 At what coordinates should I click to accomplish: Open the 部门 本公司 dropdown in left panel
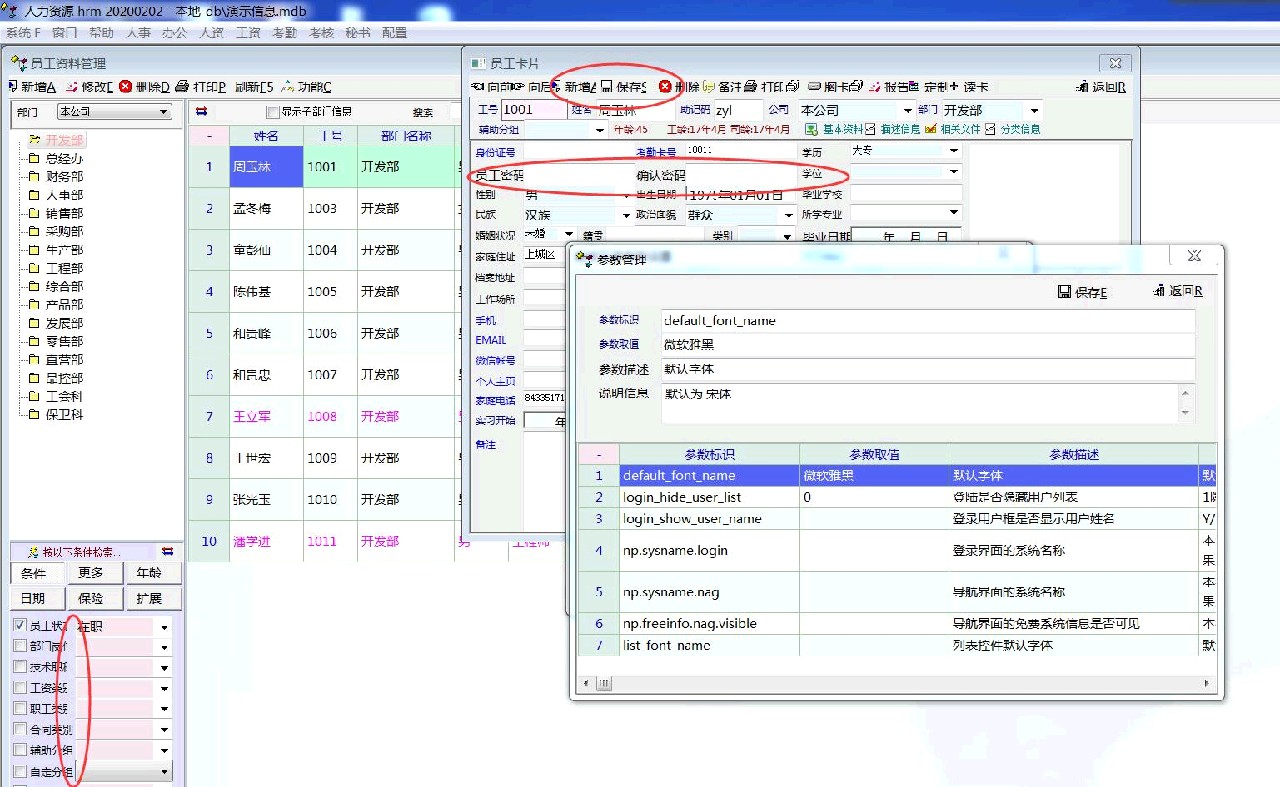pos(164,112)
